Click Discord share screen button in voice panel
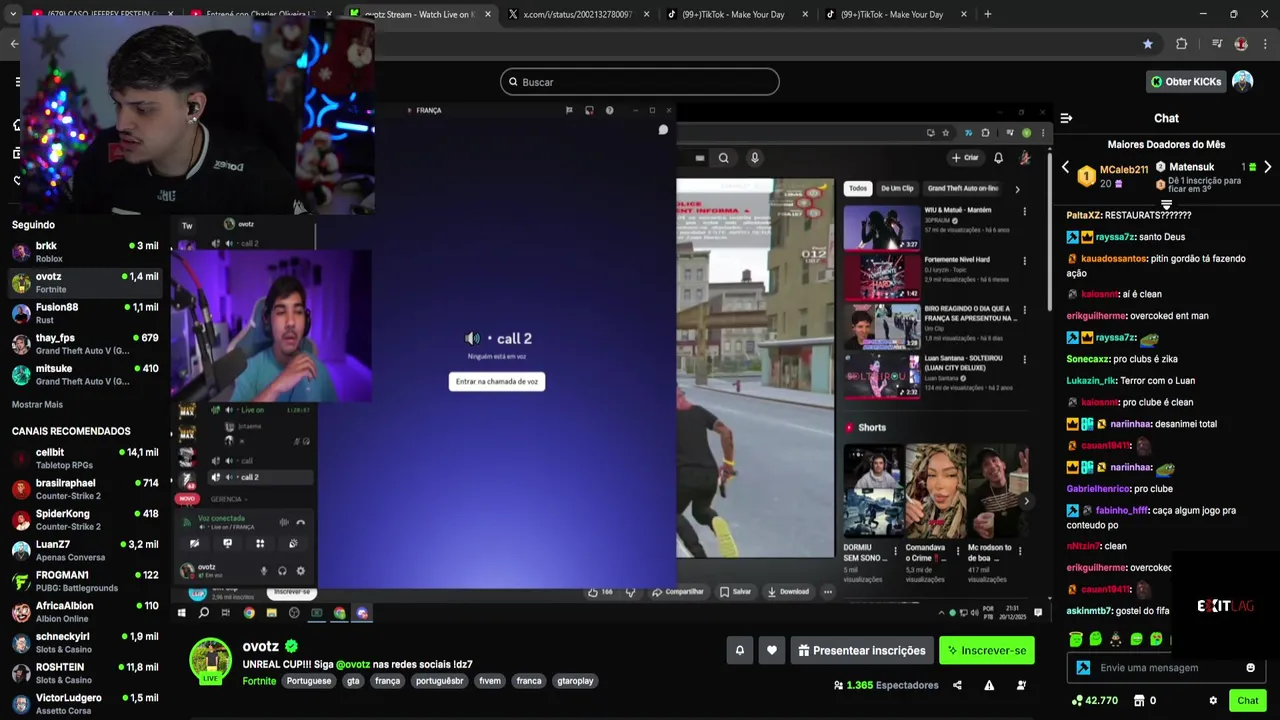The width and height of the screenshot is (1280, 720). pos(227,544)
